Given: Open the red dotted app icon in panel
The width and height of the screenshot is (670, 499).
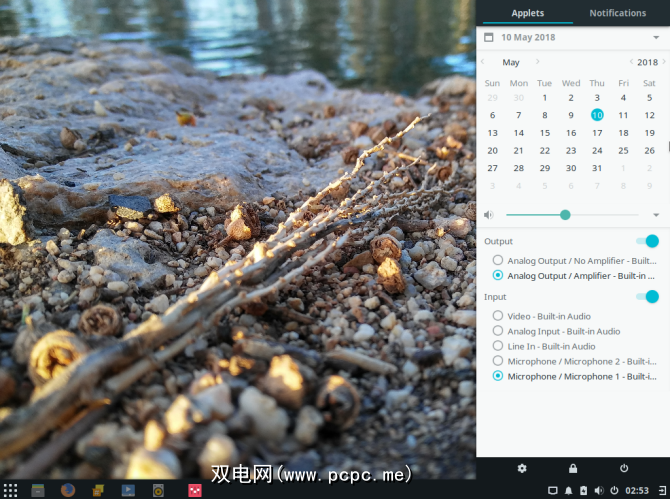Looking at the screenshot, I should point(195,490).
